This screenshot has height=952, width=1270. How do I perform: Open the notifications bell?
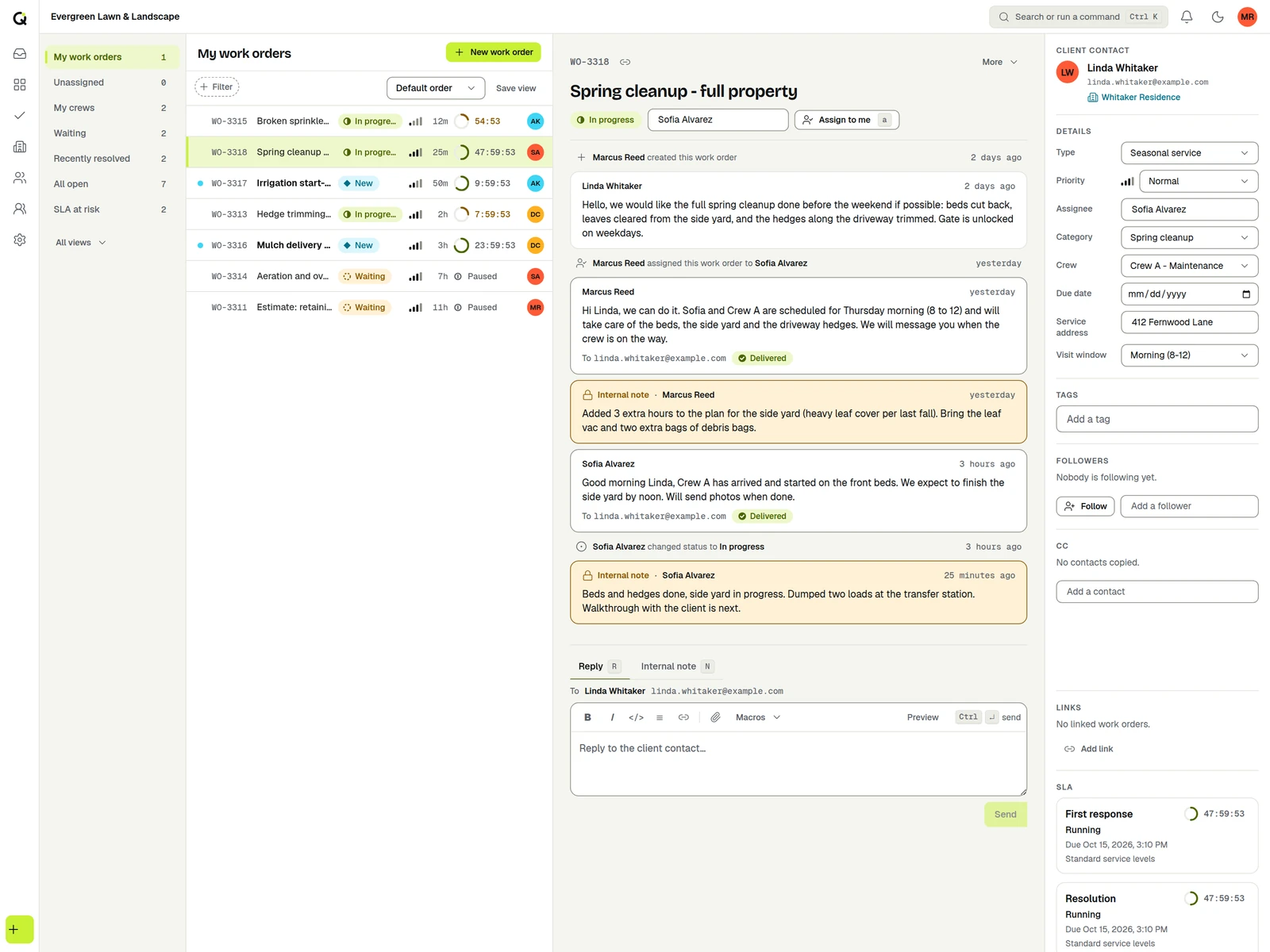click(1187, 17)
